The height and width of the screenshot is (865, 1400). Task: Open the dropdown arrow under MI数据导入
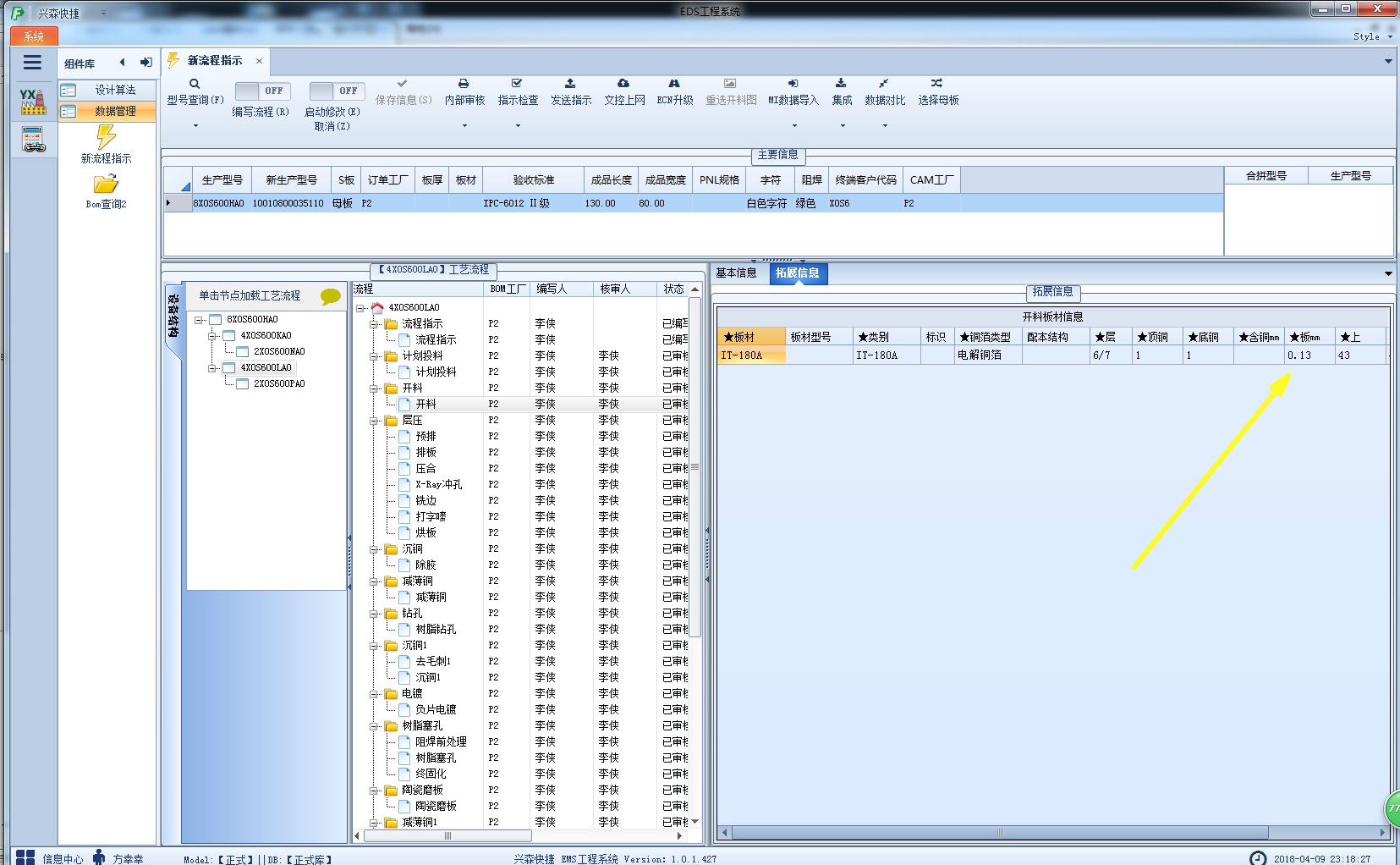coord(793,126)
